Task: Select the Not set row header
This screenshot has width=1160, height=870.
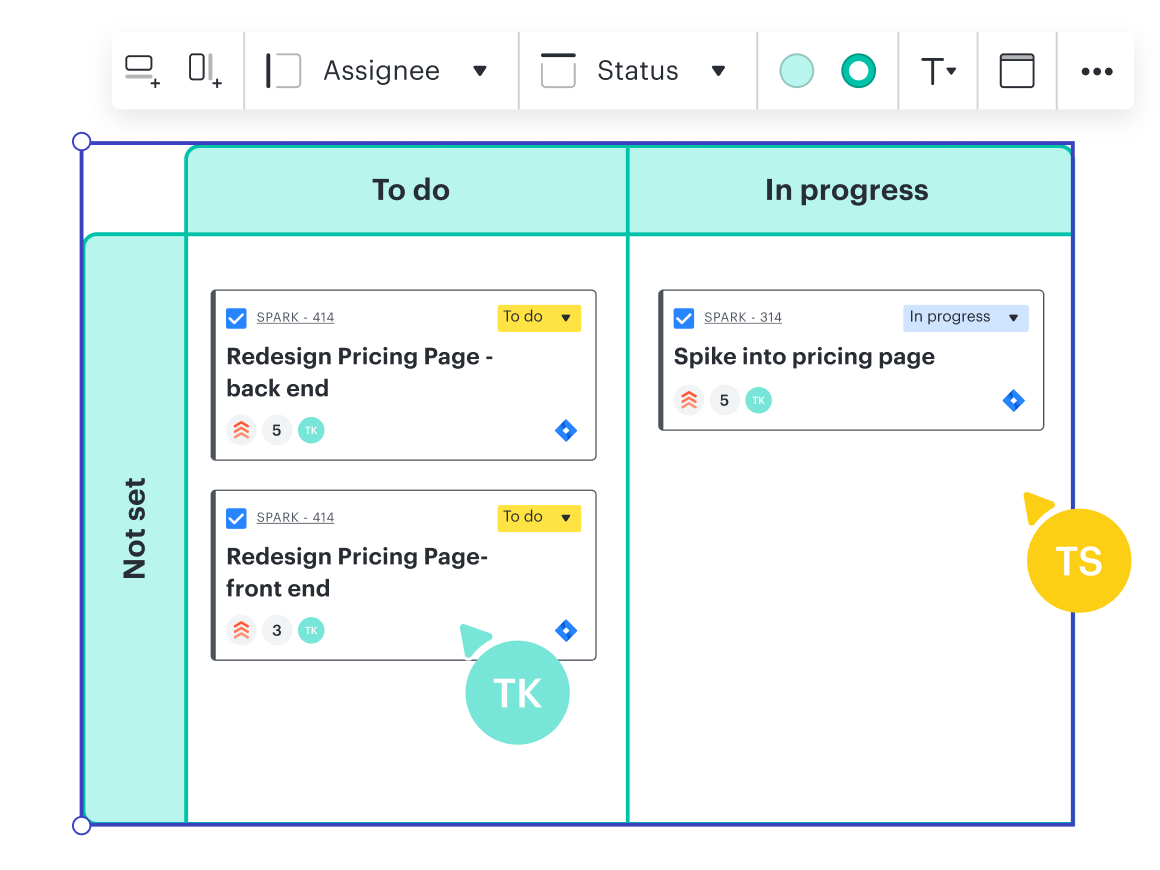Action: (134, 528)
